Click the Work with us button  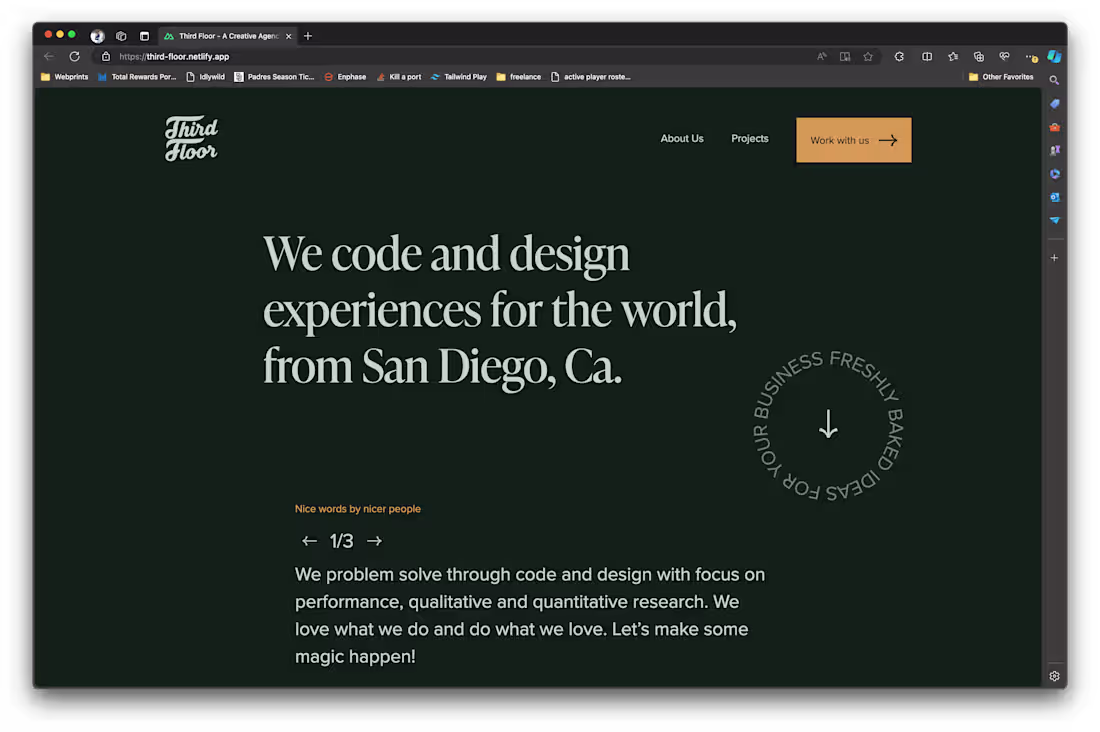(853, 140)
